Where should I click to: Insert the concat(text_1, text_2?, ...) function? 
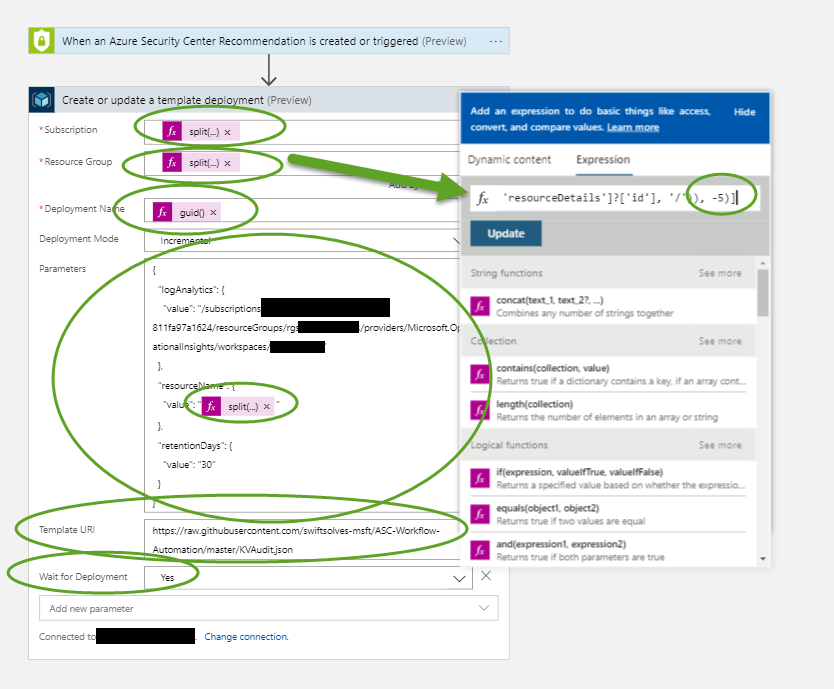tap(608, 306)
